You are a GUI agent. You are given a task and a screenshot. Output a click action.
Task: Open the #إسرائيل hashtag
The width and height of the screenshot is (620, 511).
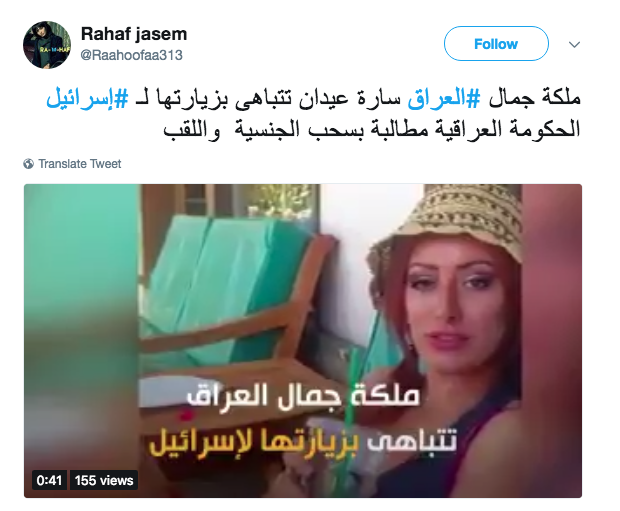click(x=87, y=99)
